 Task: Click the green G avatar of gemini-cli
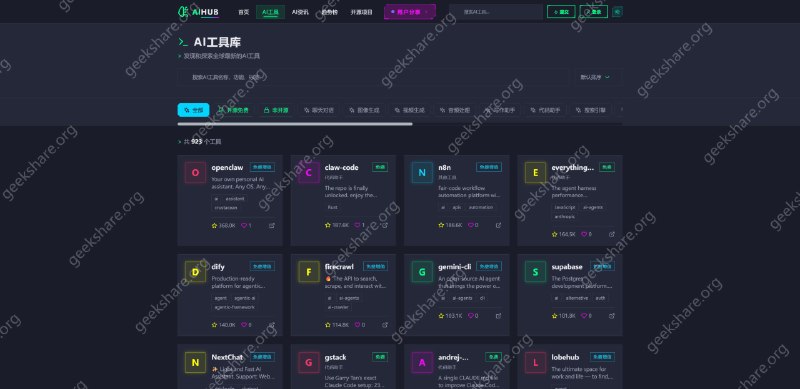tap(422, 272)
